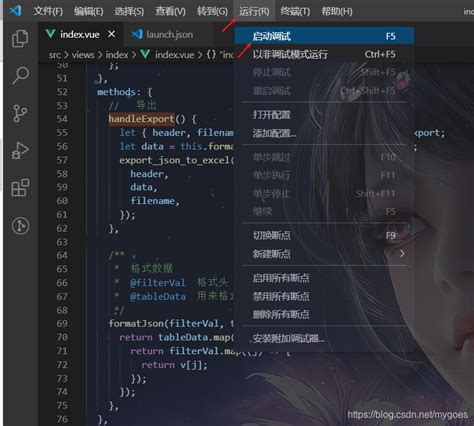The height and width of the screenshot is (426, 474).
Task: Open the Source Control branch icon
Action: point(20,113)
